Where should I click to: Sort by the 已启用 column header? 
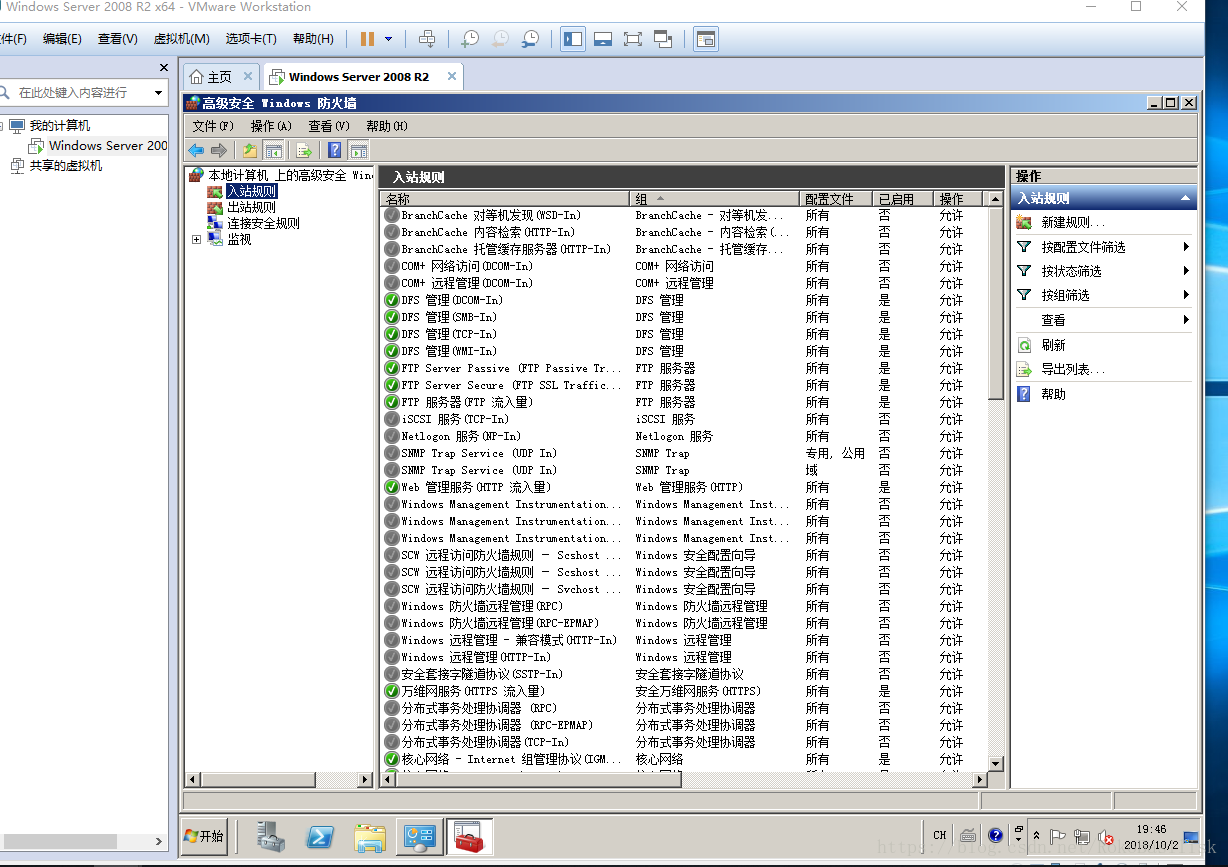point(904,199)
